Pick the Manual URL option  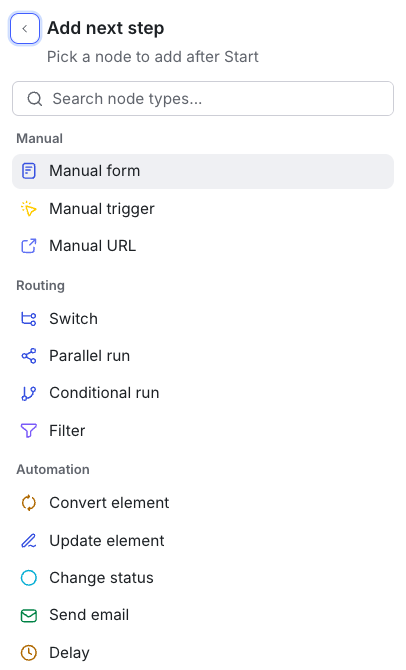pyautogui.click(x=203, y=246)
